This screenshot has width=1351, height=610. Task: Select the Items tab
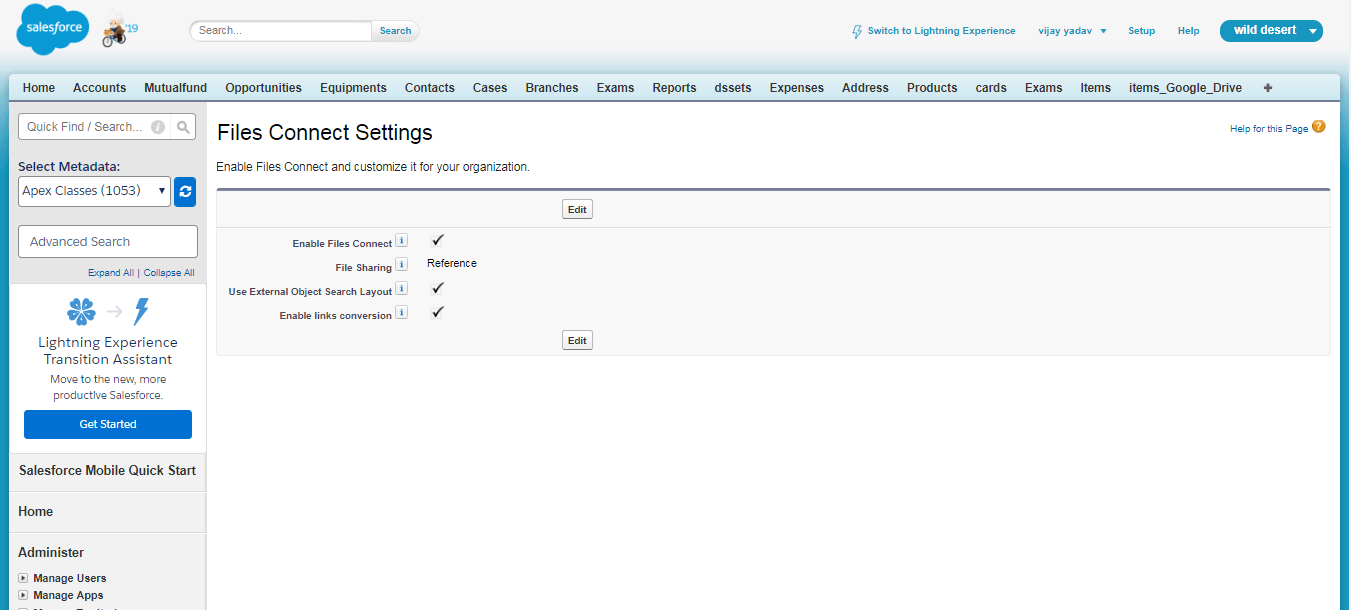pyautogui.click(x=1095, y=88)
